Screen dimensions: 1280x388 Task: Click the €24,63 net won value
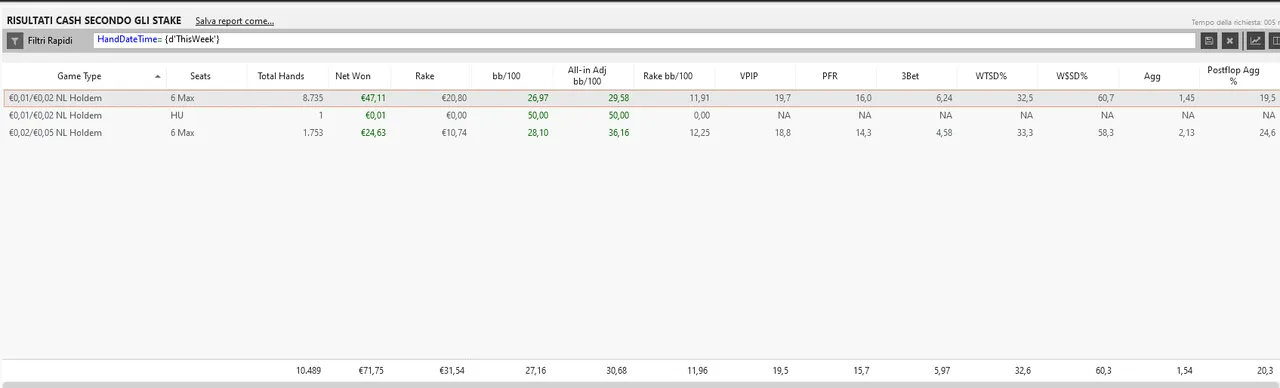click(x=373, y=132)
